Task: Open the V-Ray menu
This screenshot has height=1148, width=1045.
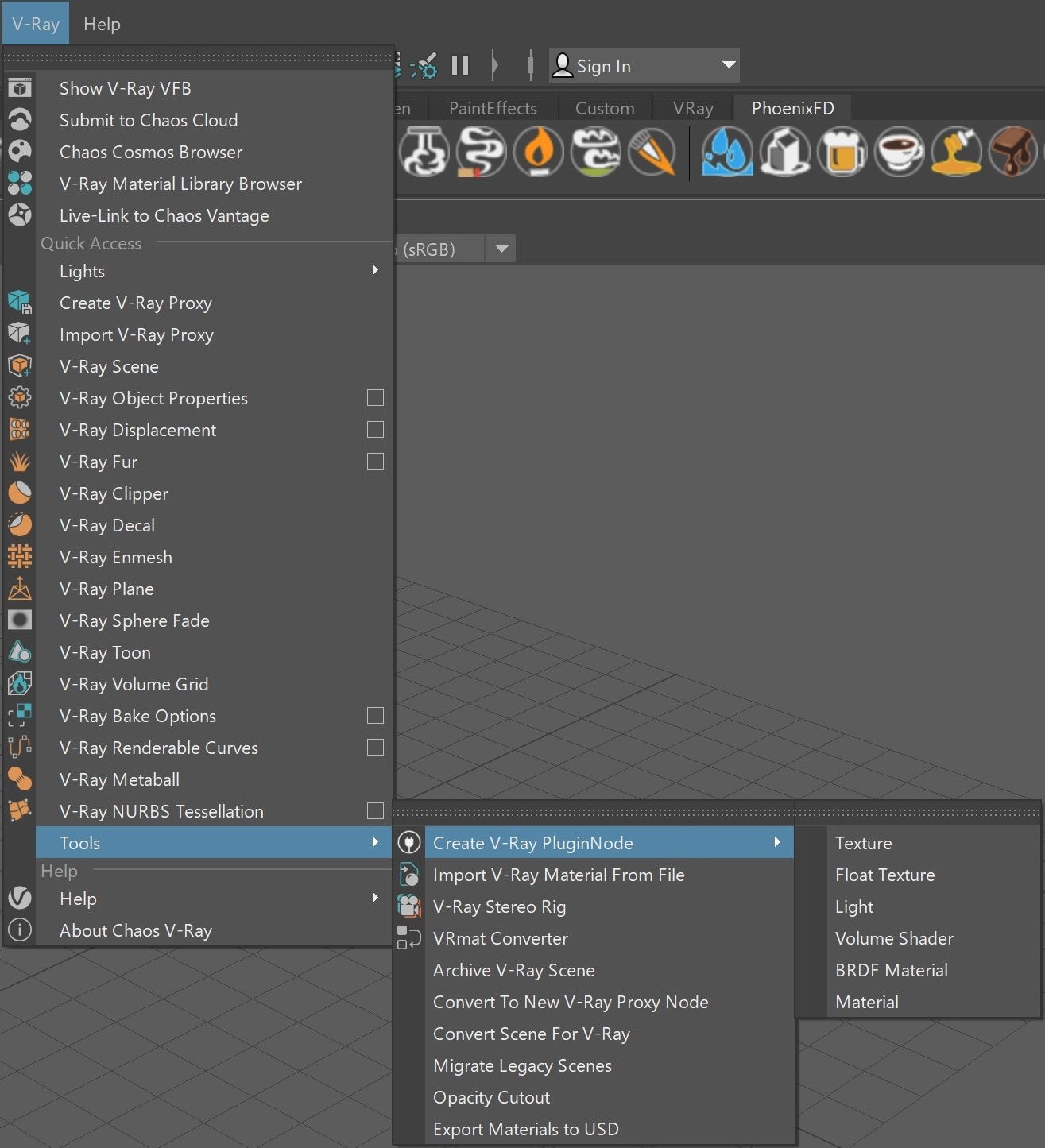Action: coord(36,24)
